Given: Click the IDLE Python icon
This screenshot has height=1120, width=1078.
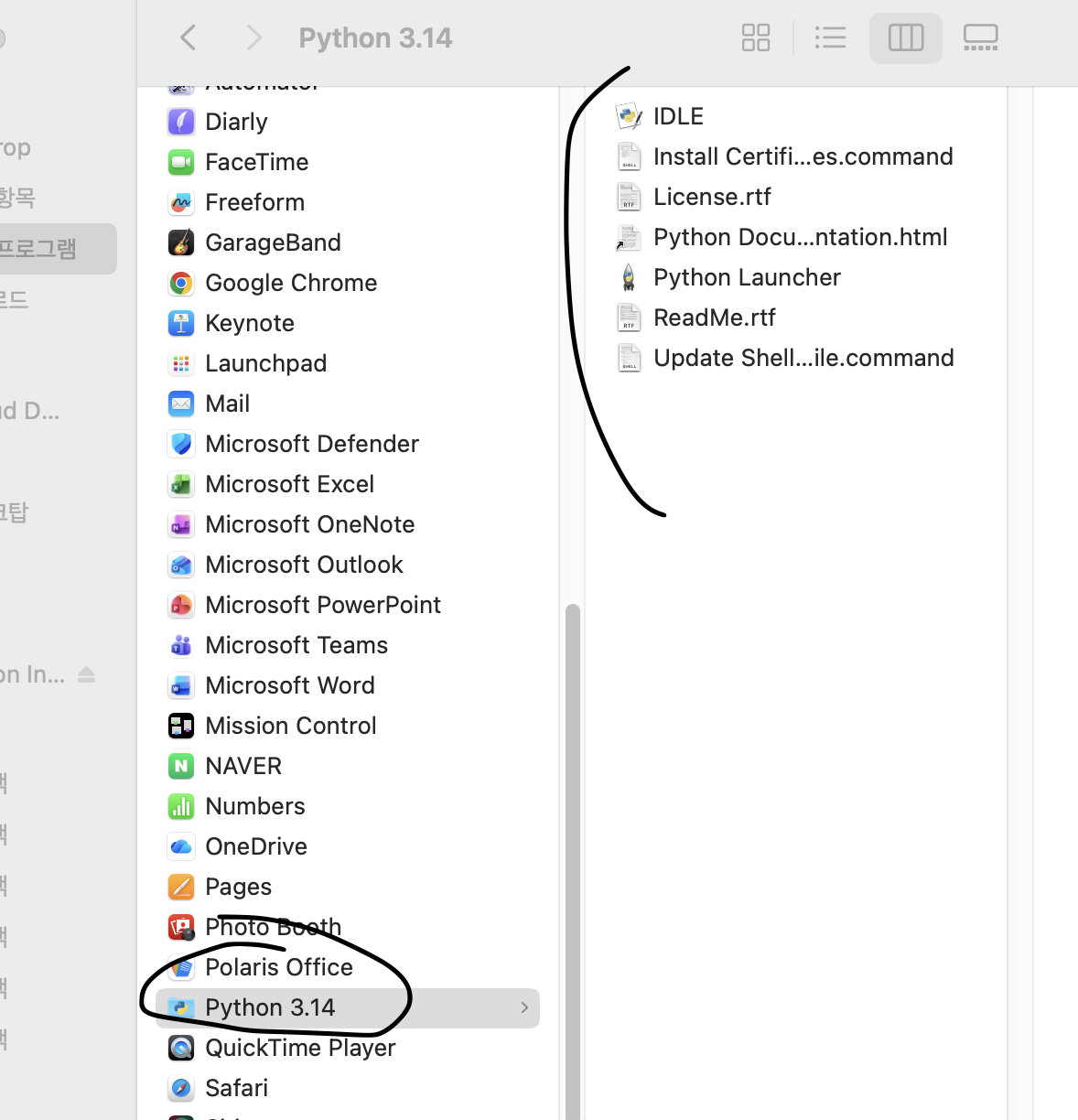Looking at the screenshot, I should 630,116.
